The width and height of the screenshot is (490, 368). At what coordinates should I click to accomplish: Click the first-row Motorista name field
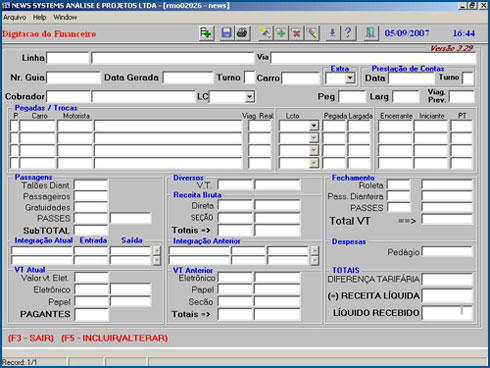pyautogui.click(x=168, y=126)
